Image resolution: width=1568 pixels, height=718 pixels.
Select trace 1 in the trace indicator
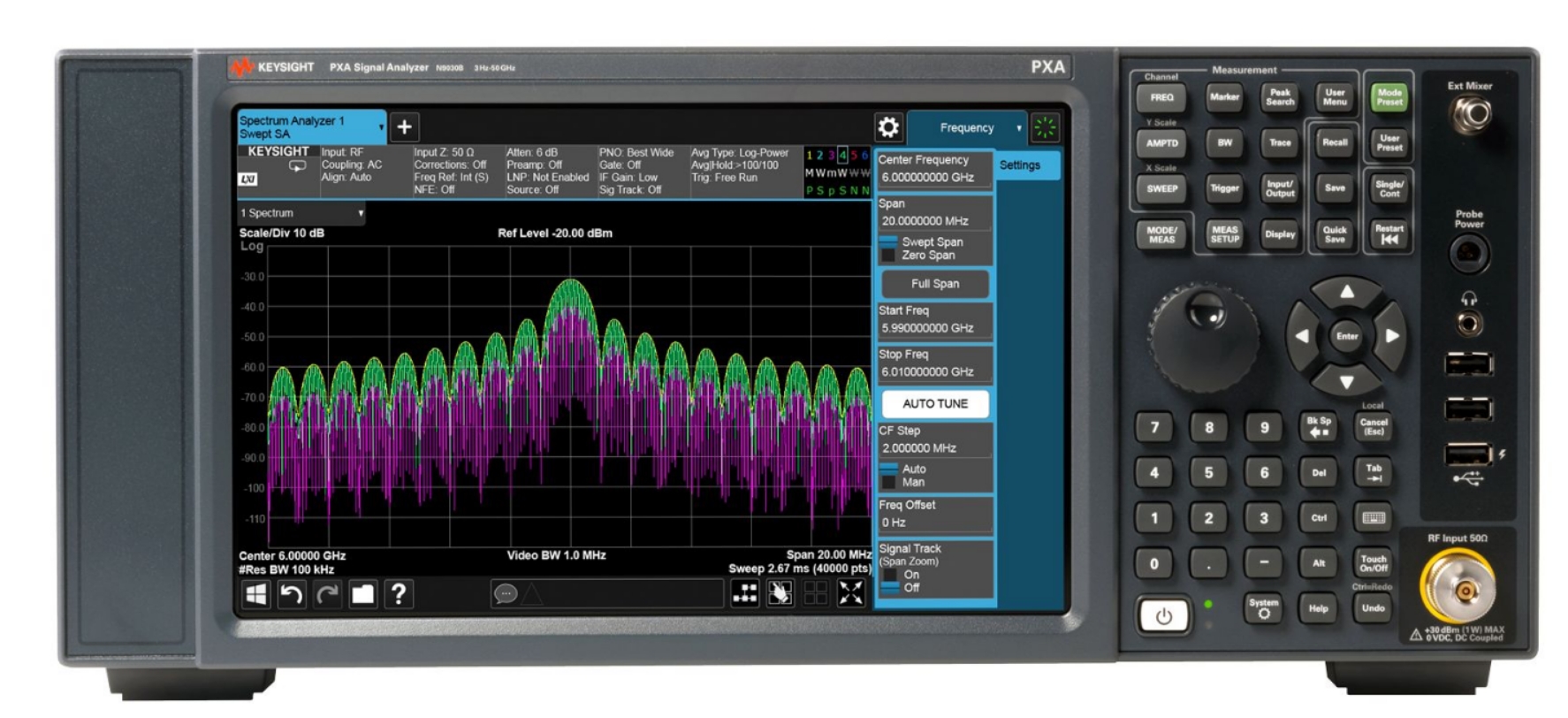(x=809, y=156)
